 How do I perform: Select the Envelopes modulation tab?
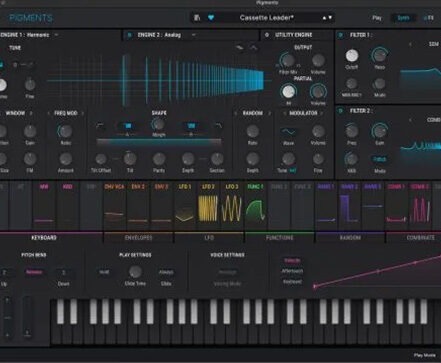click(138, 238)
